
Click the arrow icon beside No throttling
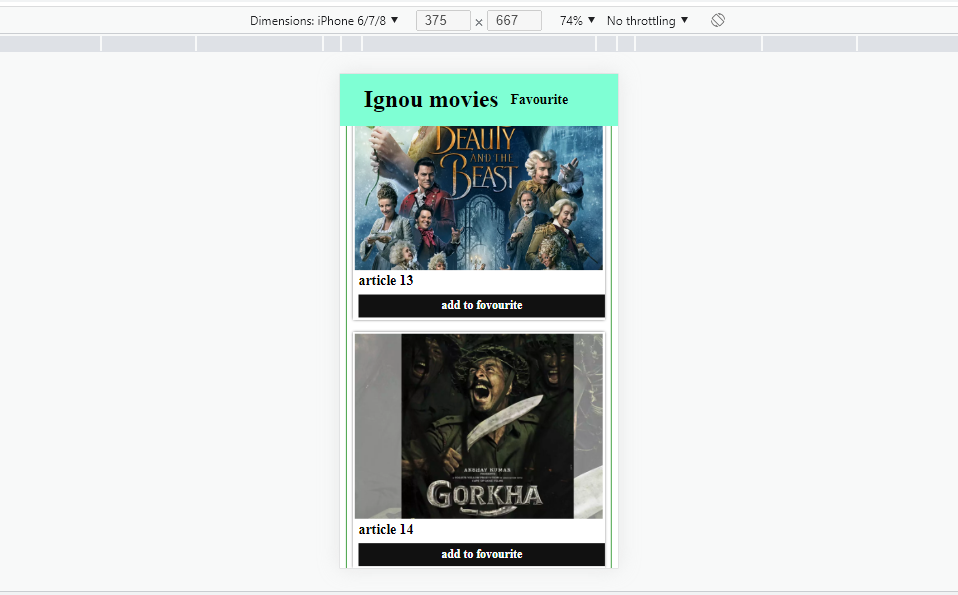click(x=686, y=20)
